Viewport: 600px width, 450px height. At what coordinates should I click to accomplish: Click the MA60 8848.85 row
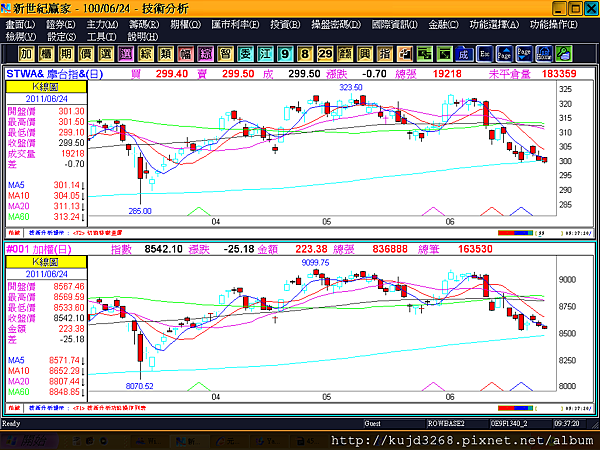45,392
